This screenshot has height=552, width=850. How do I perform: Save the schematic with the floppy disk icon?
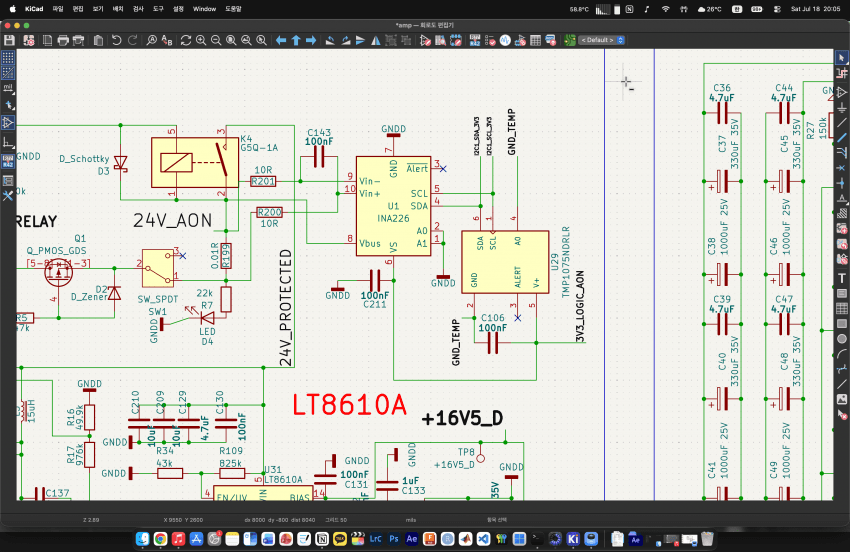(x=9, y=40)
